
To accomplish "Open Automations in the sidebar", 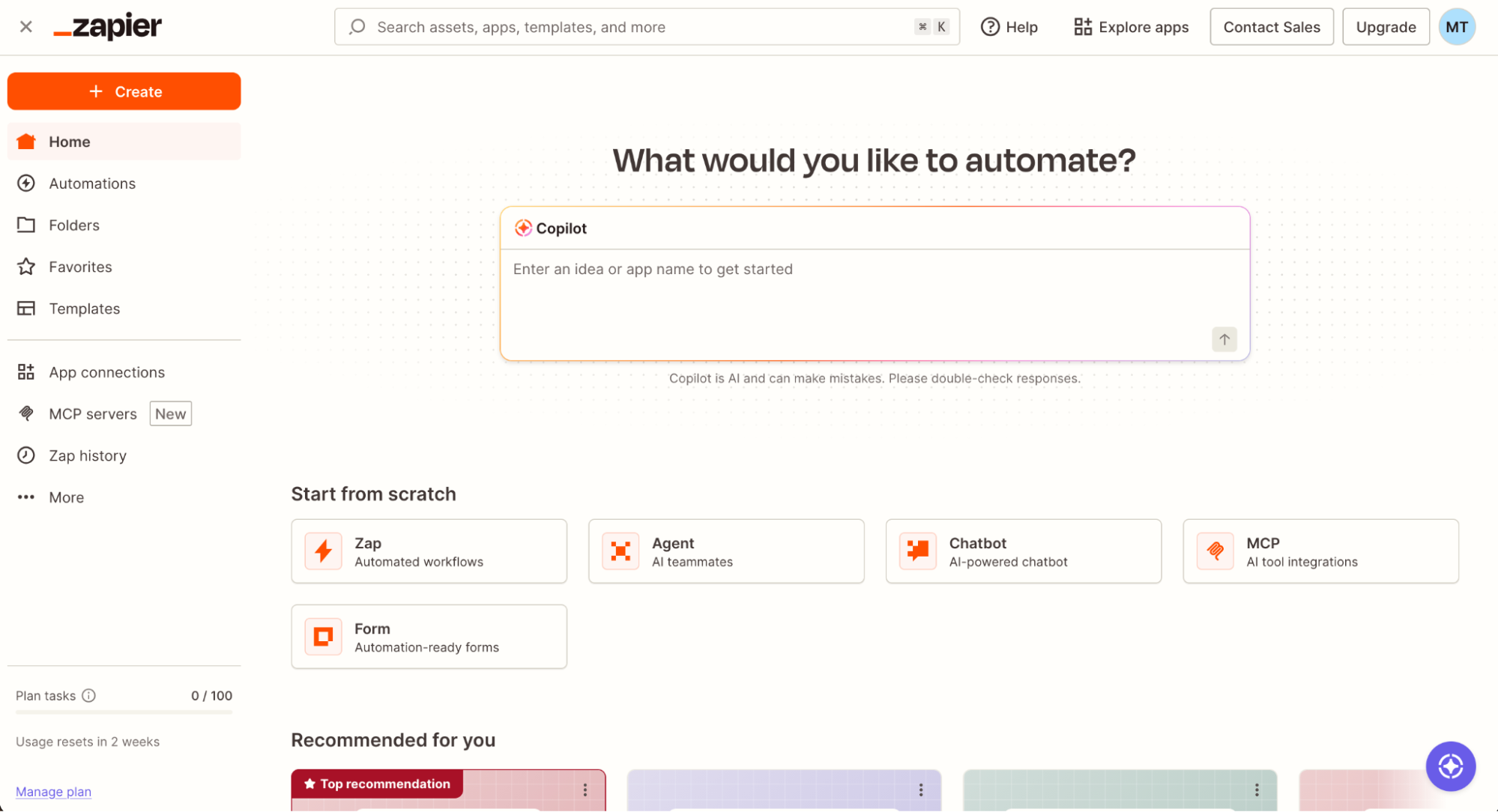I will point(124,184).
